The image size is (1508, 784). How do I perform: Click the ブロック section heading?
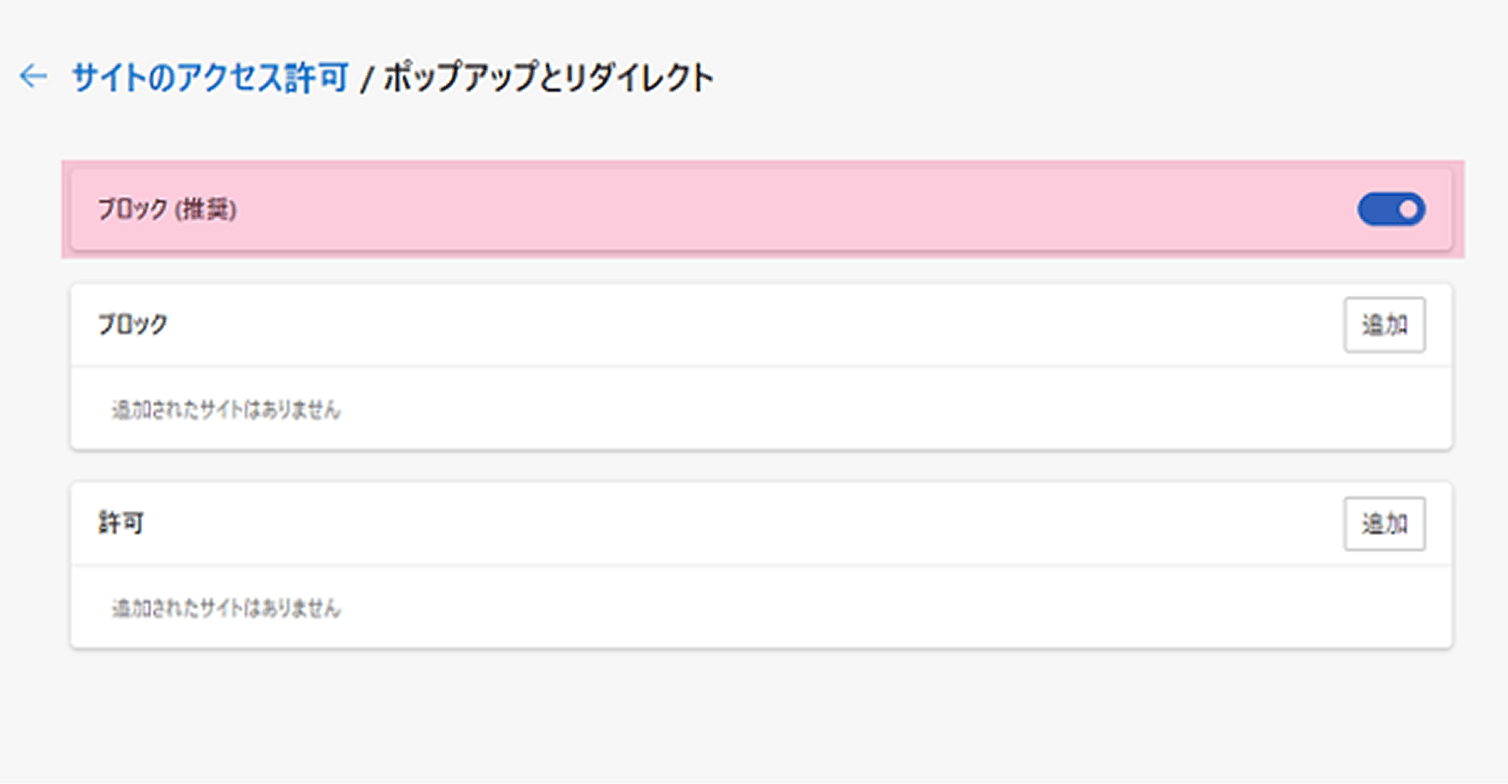click(x=132, y=325)
